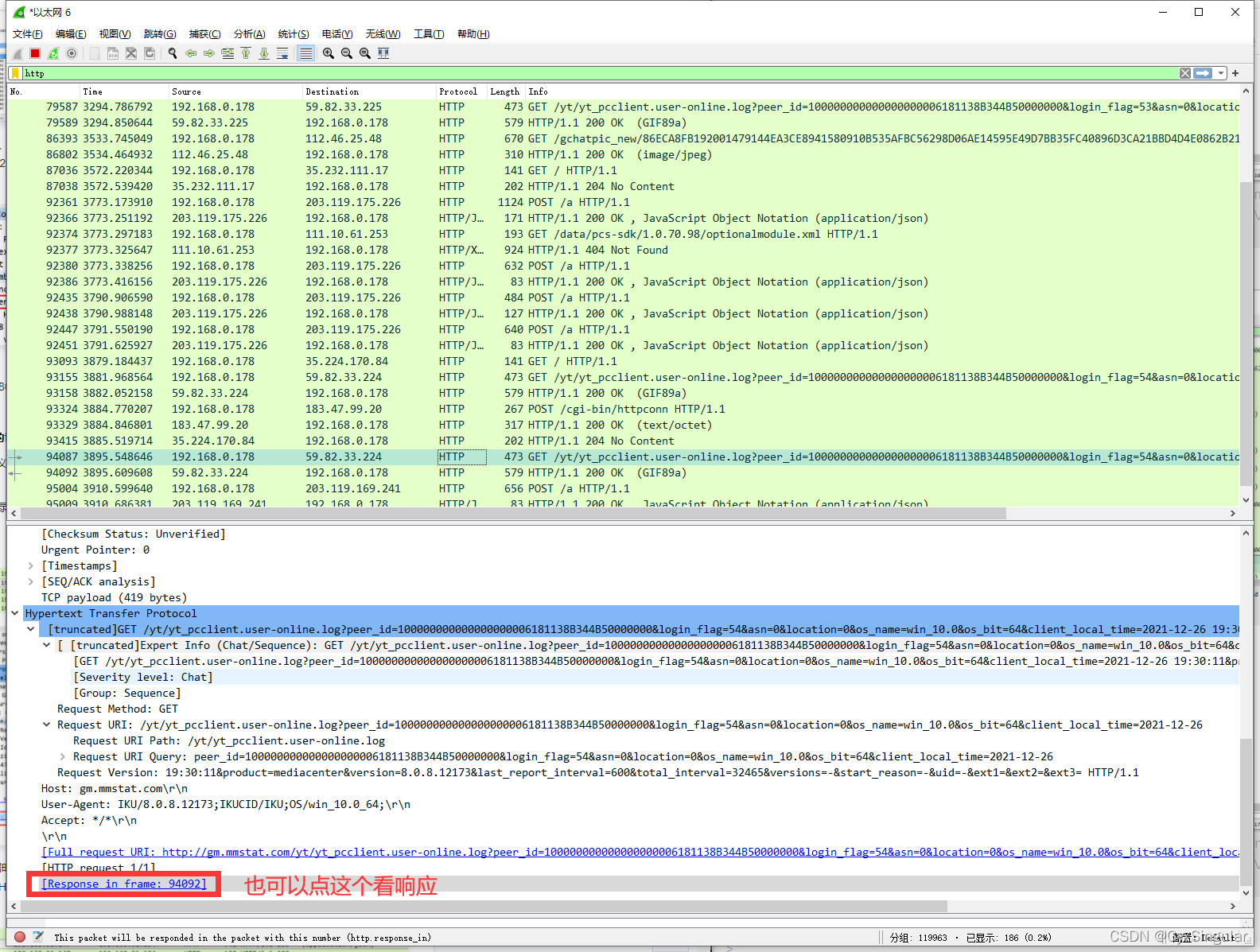Expand the Request URI Query node
The height and width of the screenshot is (952, 1260).
point(63,756)
